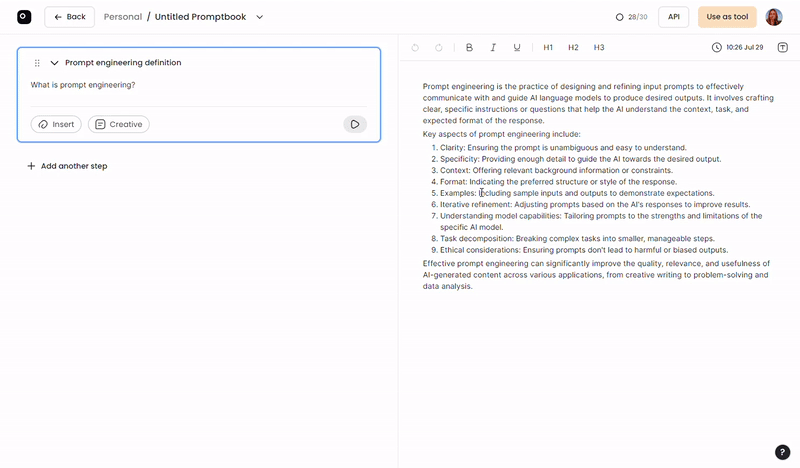Click the line 'Key aspects of prompt engineering include:'
This screenshot has width=800, height=468.
(x=502, y=134)
